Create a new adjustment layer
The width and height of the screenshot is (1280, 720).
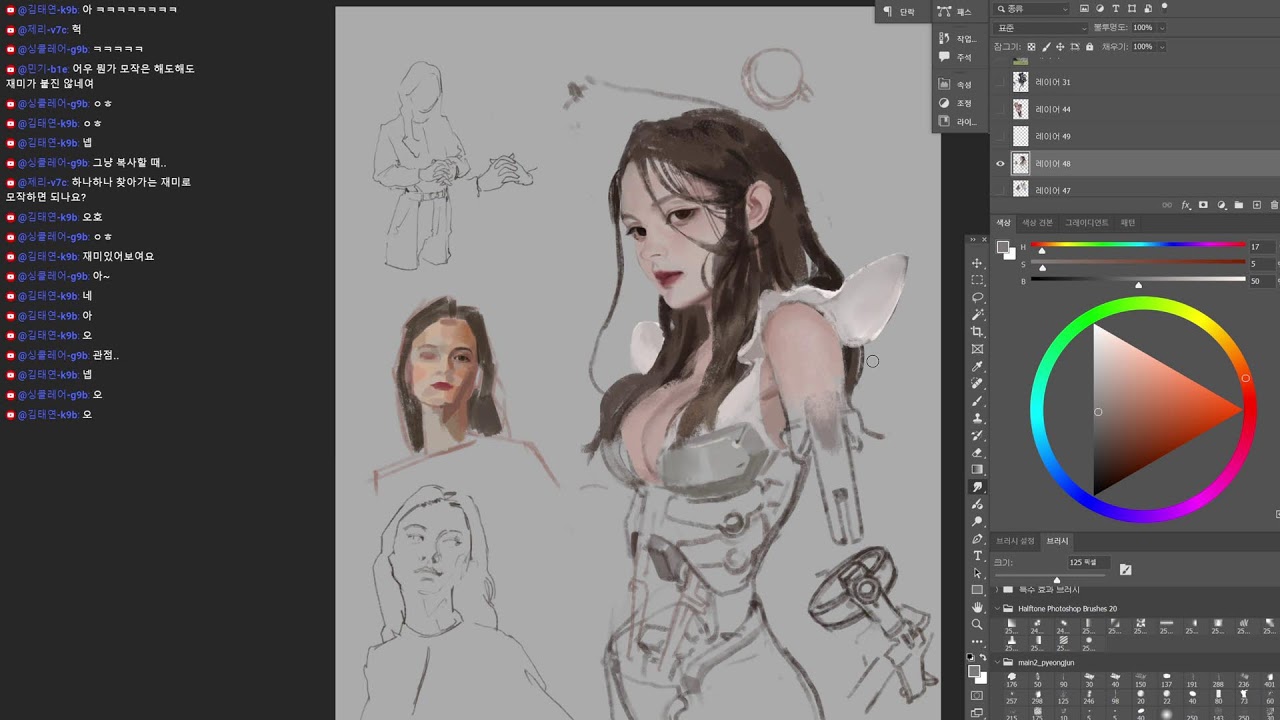(x=1222, y=205)
